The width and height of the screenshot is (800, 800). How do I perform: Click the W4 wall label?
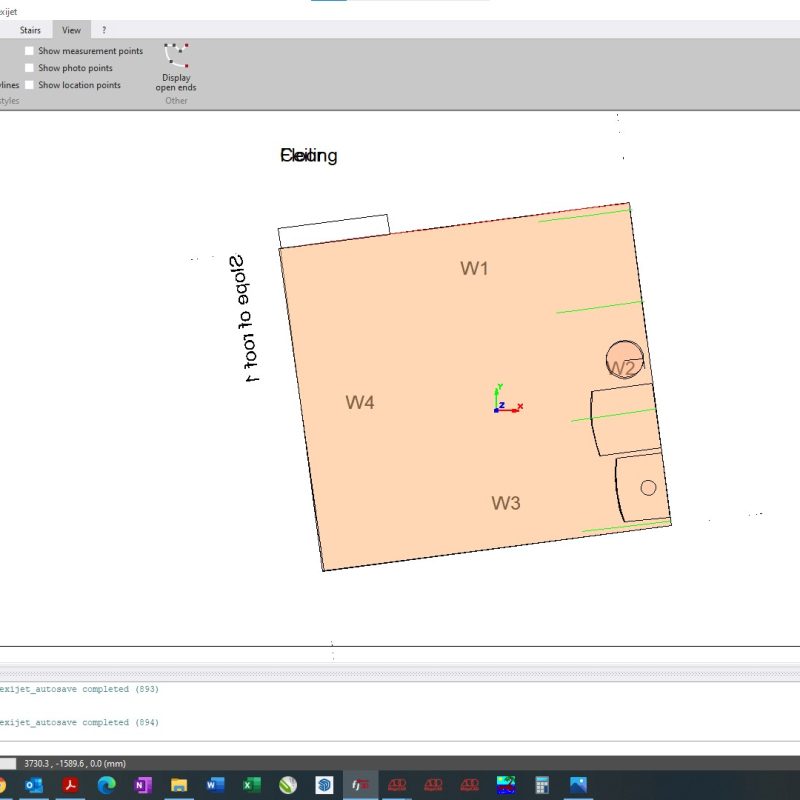tap(360, 403)
